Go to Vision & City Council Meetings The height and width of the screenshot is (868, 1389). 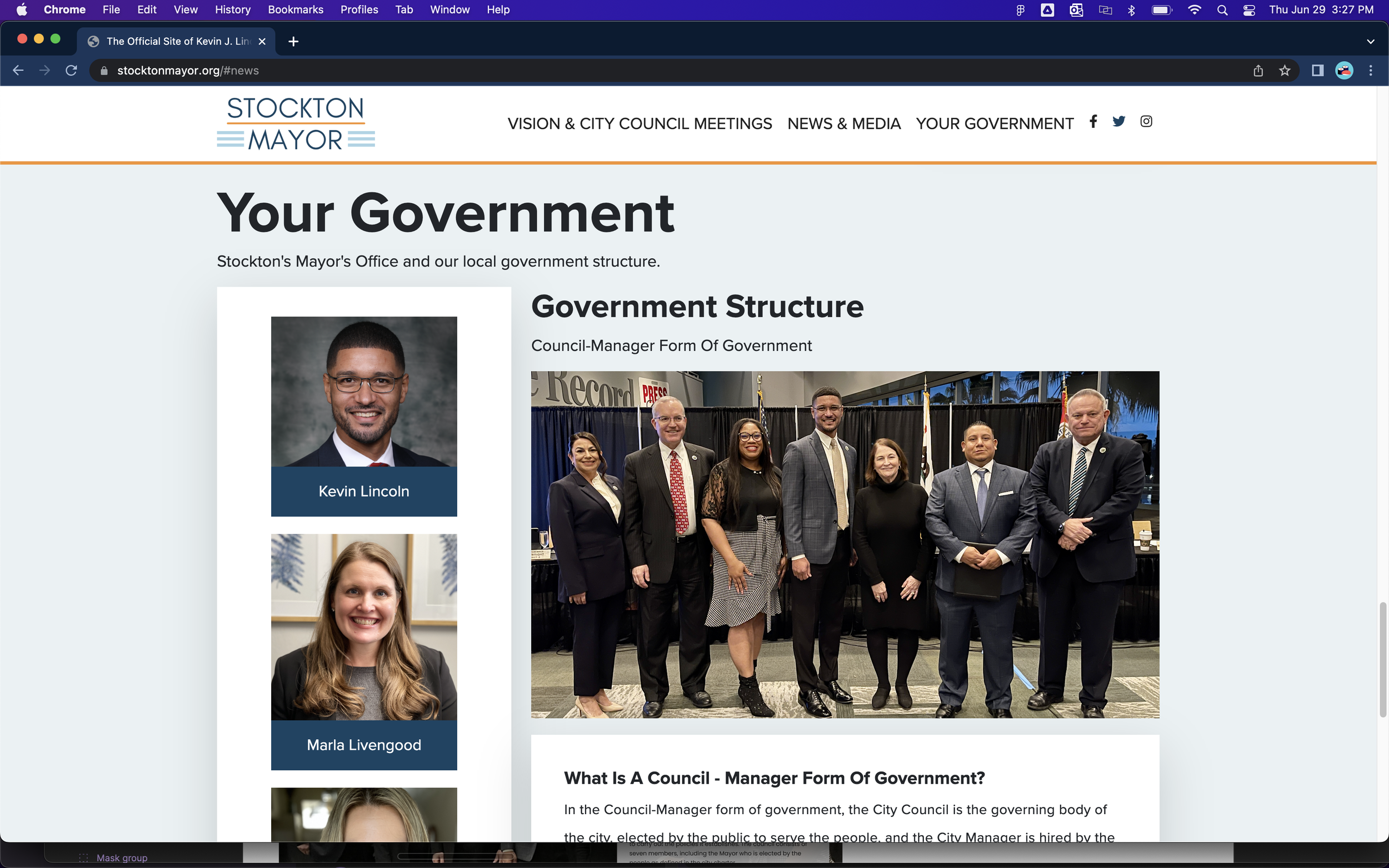(x=639, y=123)
